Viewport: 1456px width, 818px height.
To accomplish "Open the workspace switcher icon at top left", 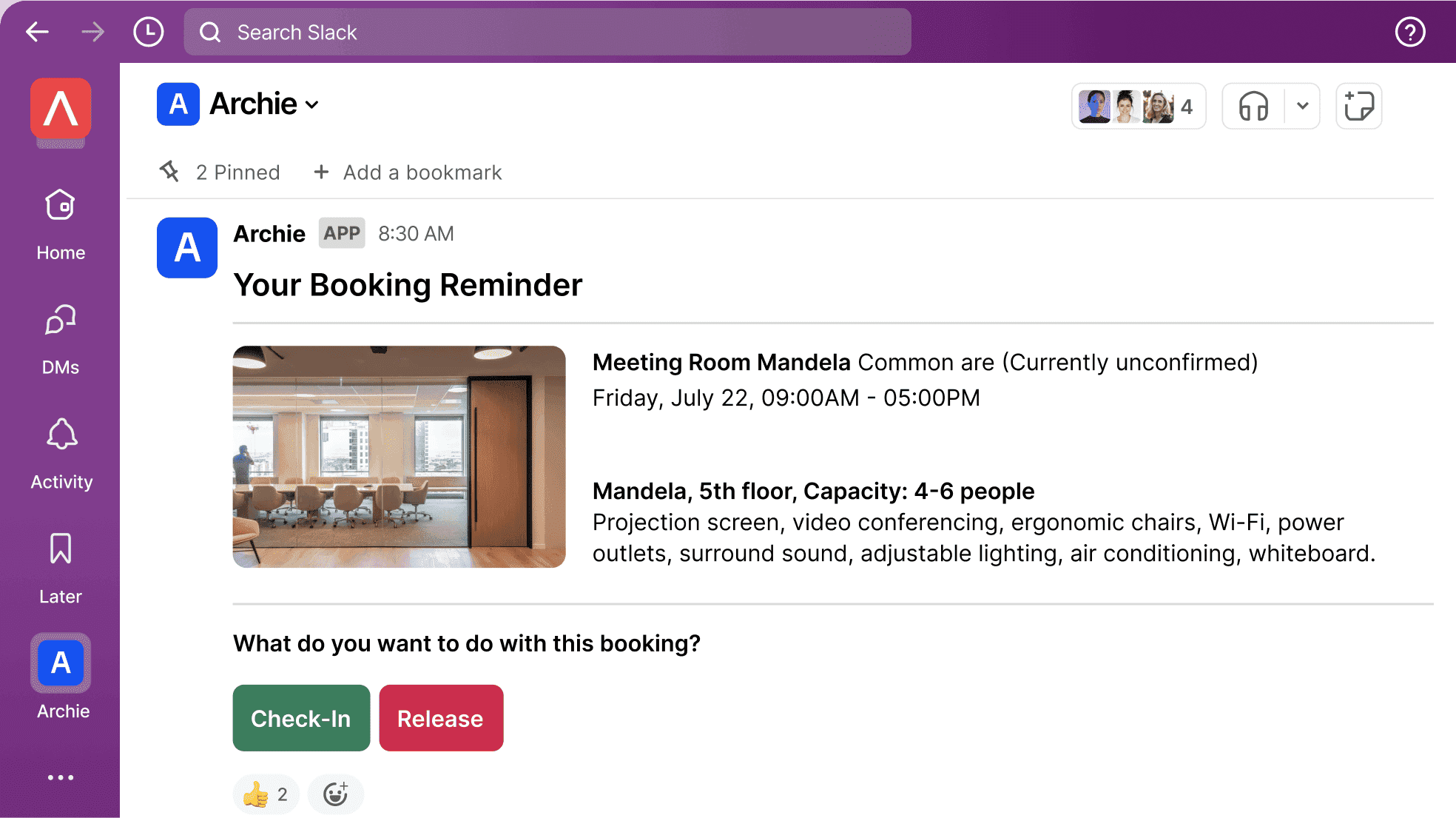I will click(x=61, y=113).
